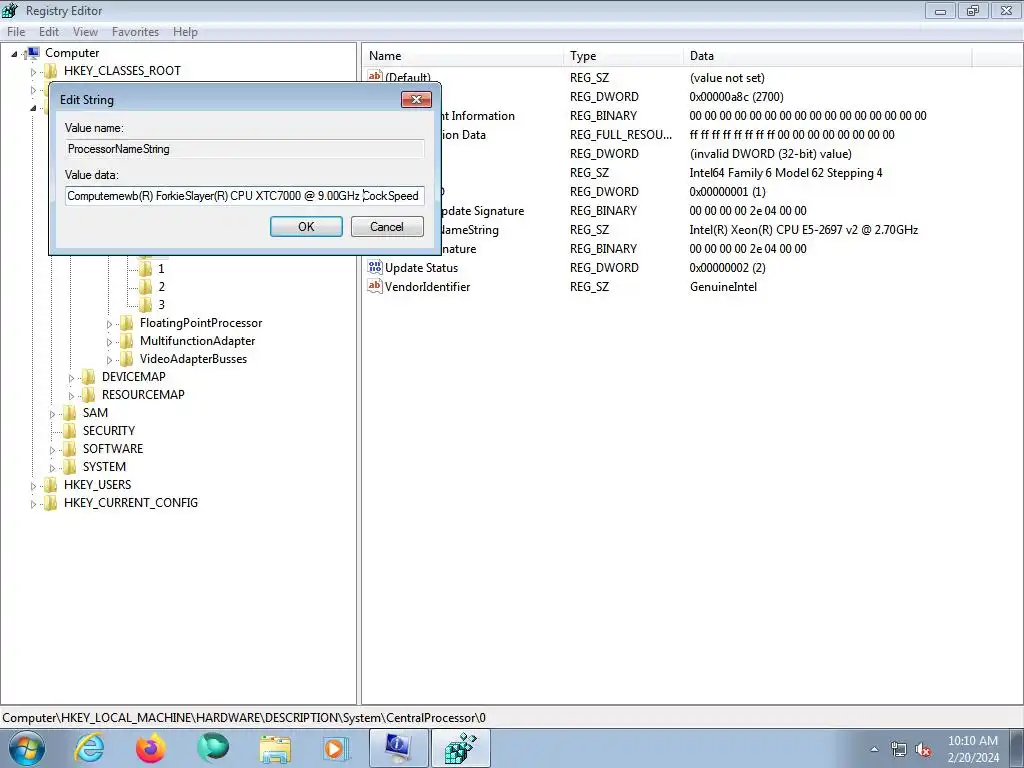This screenshot has height=768, width=1024.
Task: Open the Edit menu
Action: (x=49, y=31)
